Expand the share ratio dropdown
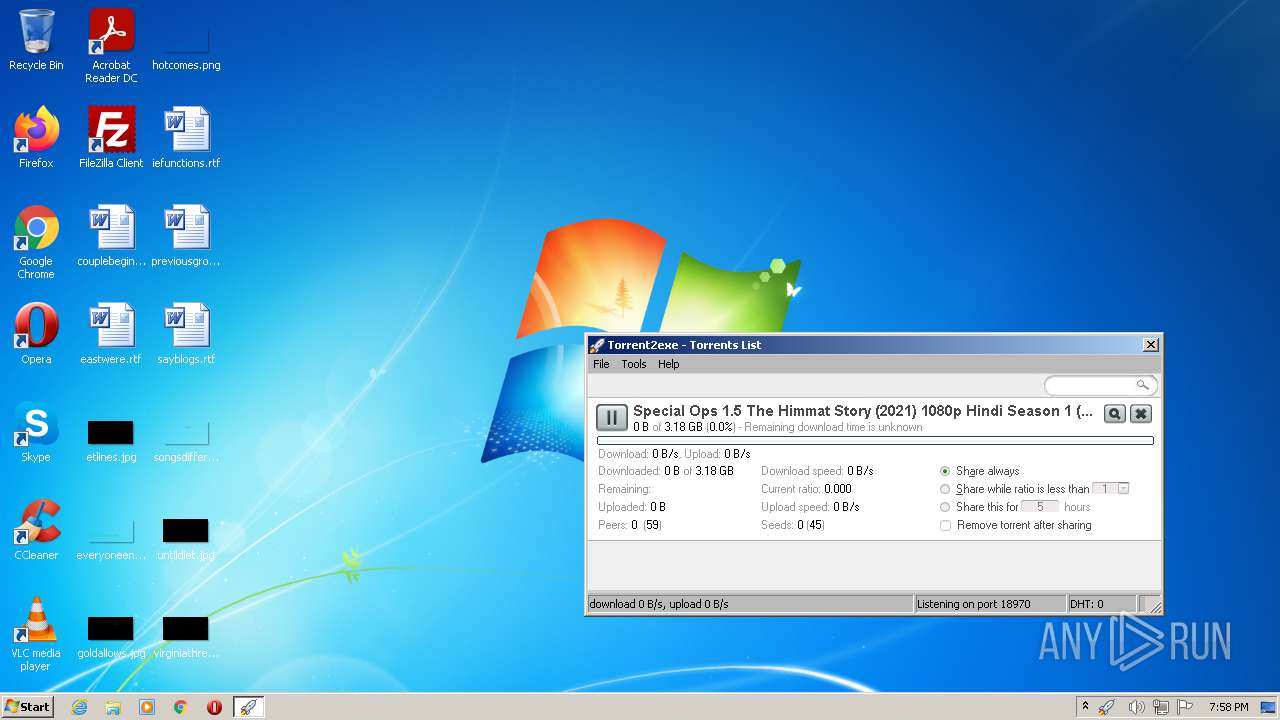This screenshot has width=1280, height=720. 1123,489
